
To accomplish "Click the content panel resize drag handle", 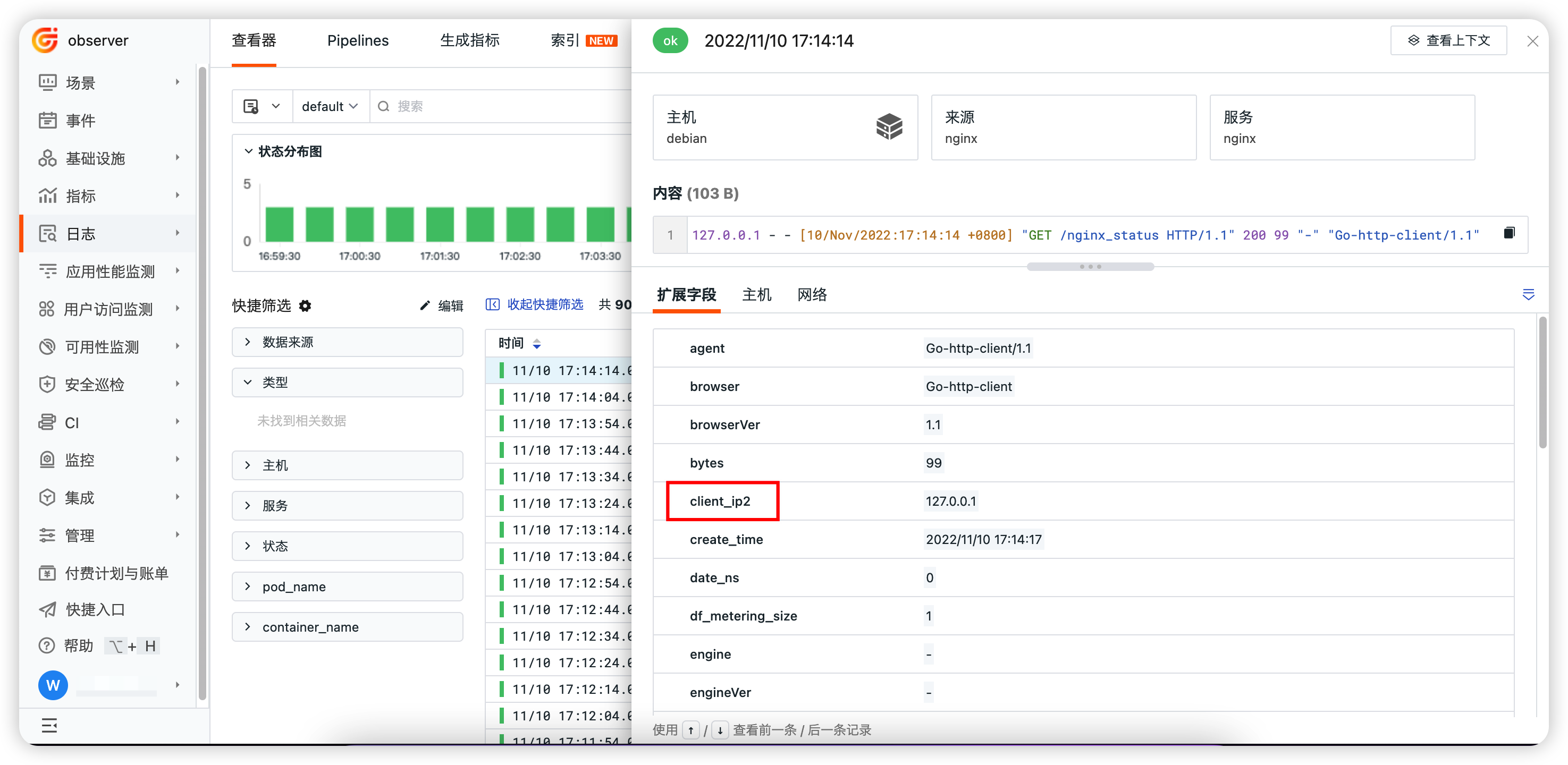I will click(1090, 267).
